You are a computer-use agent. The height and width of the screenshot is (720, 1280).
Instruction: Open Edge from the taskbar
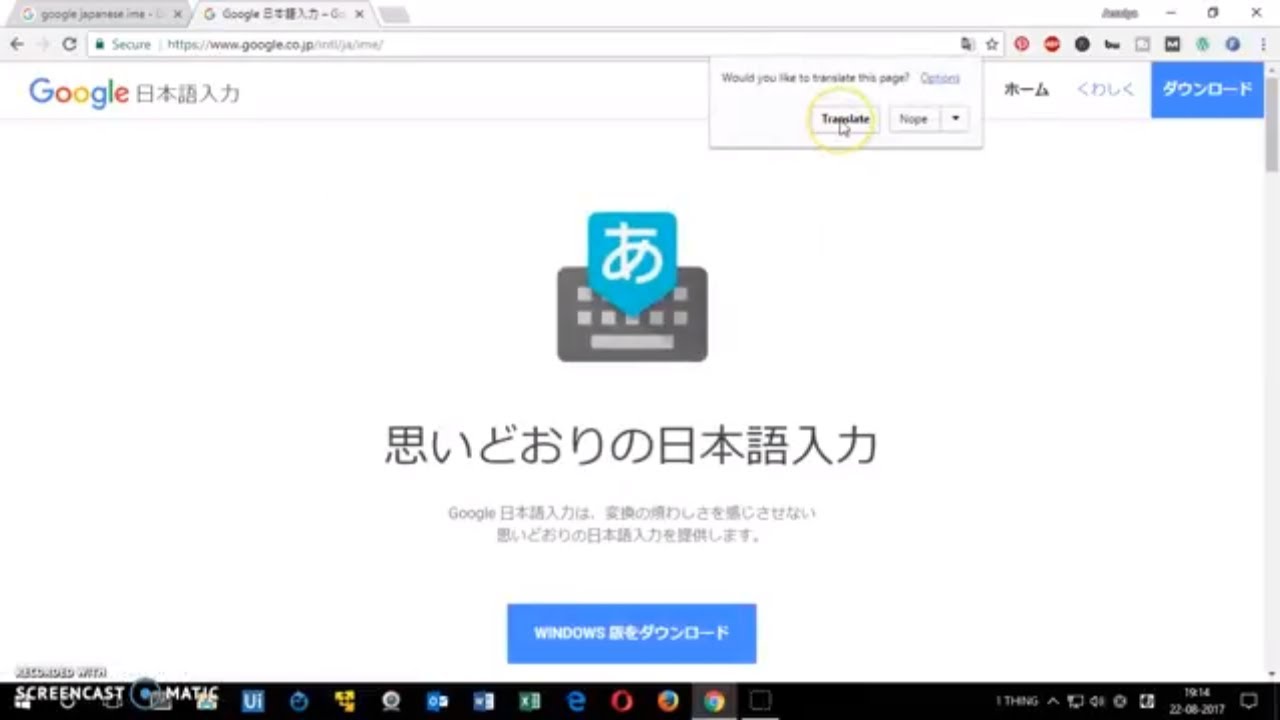[x=576, y=701]
